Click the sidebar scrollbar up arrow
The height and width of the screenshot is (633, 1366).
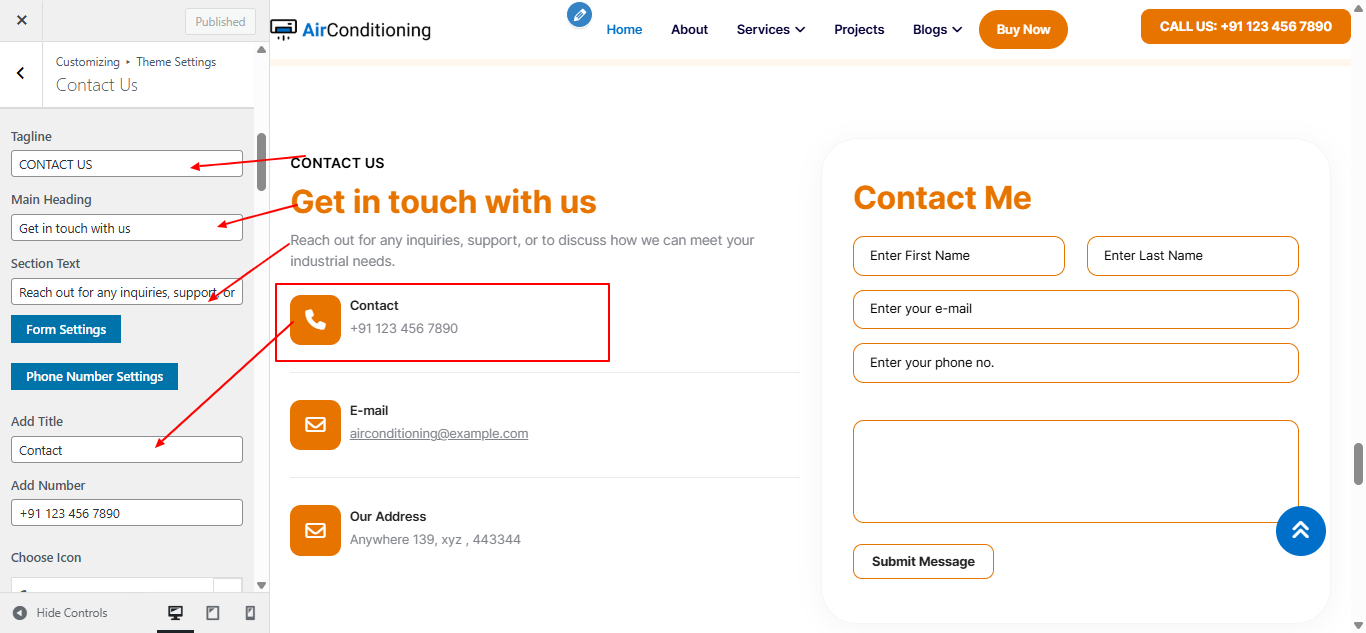(x=261, y=48)
